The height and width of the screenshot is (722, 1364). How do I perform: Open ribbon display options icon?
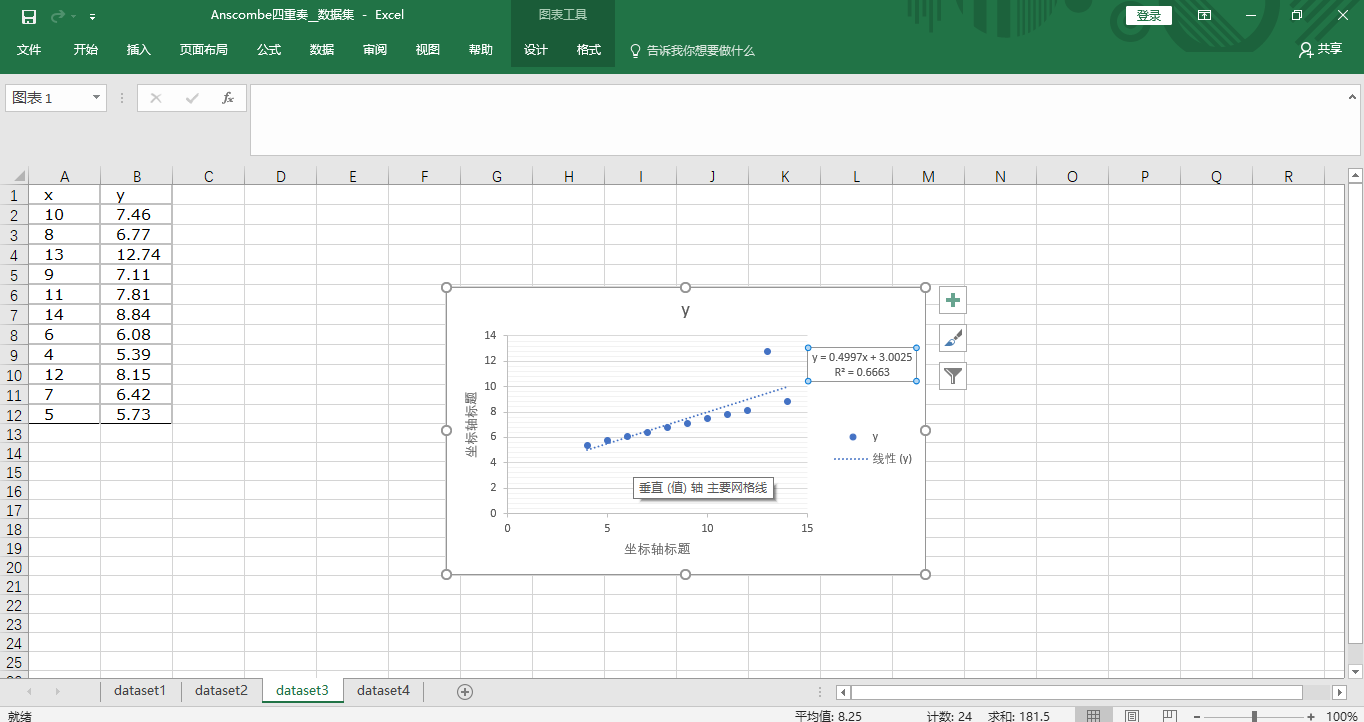[x=1205, y=16]
